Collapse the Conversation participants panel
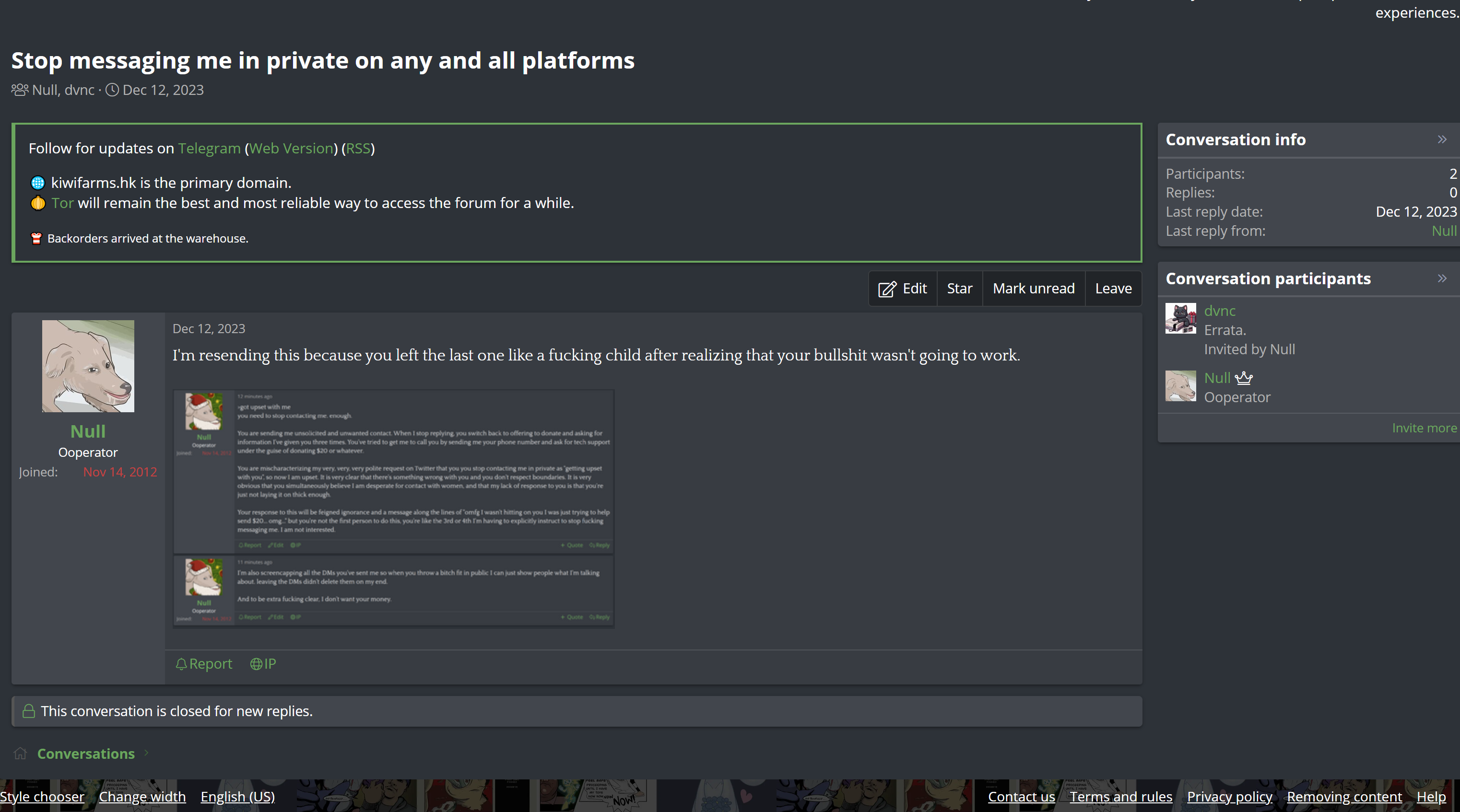The image size is (1460, 812). coord(1442,278)
